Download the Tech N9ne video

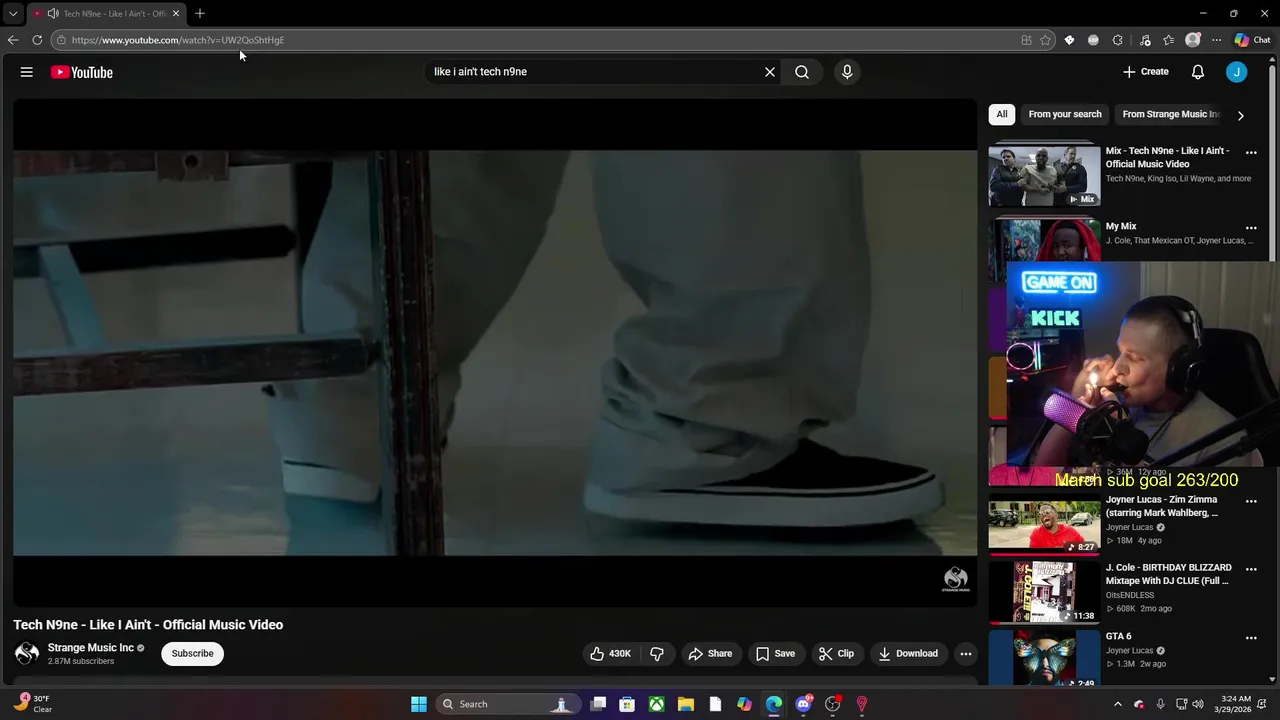point(908,654)
